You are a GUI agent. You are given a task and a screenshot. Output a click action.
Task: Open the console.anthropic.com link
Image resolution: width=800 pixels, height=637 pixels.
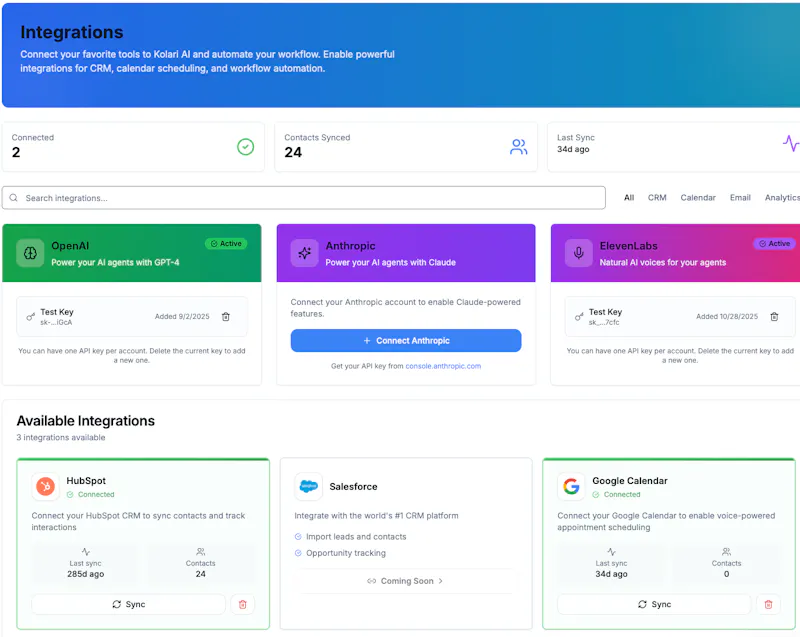coord(443,366)
